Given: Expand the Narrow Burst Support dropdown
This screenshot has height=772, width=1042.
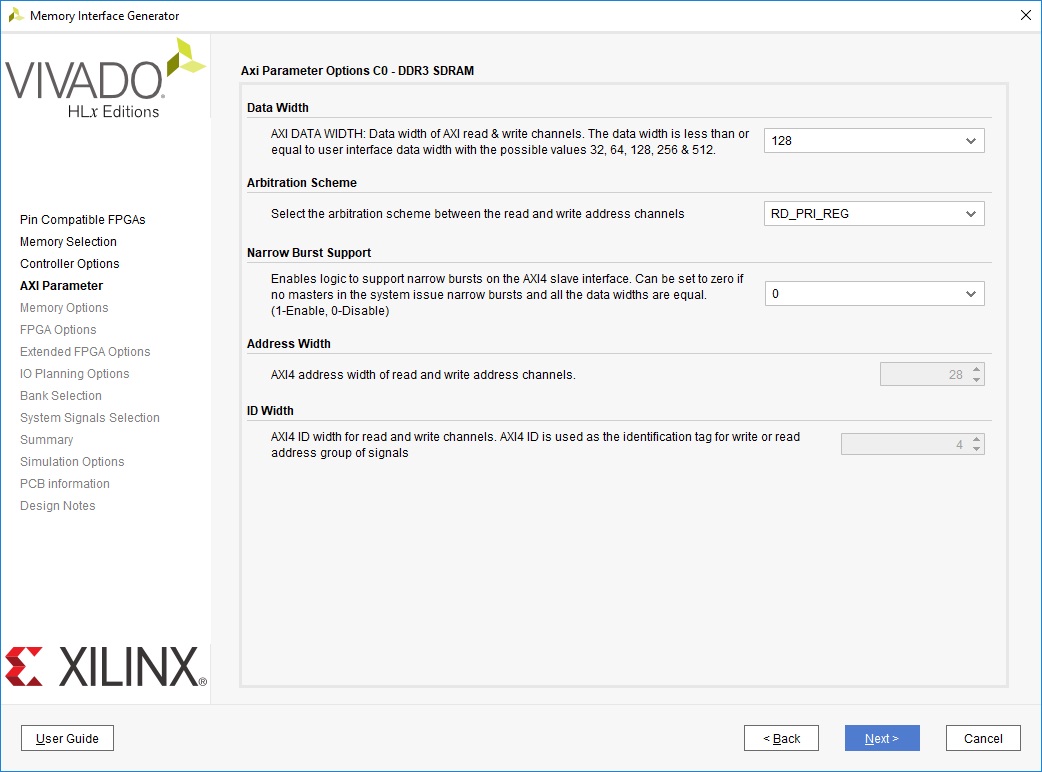Looking at the screenshot, I should tap(874, 294).
